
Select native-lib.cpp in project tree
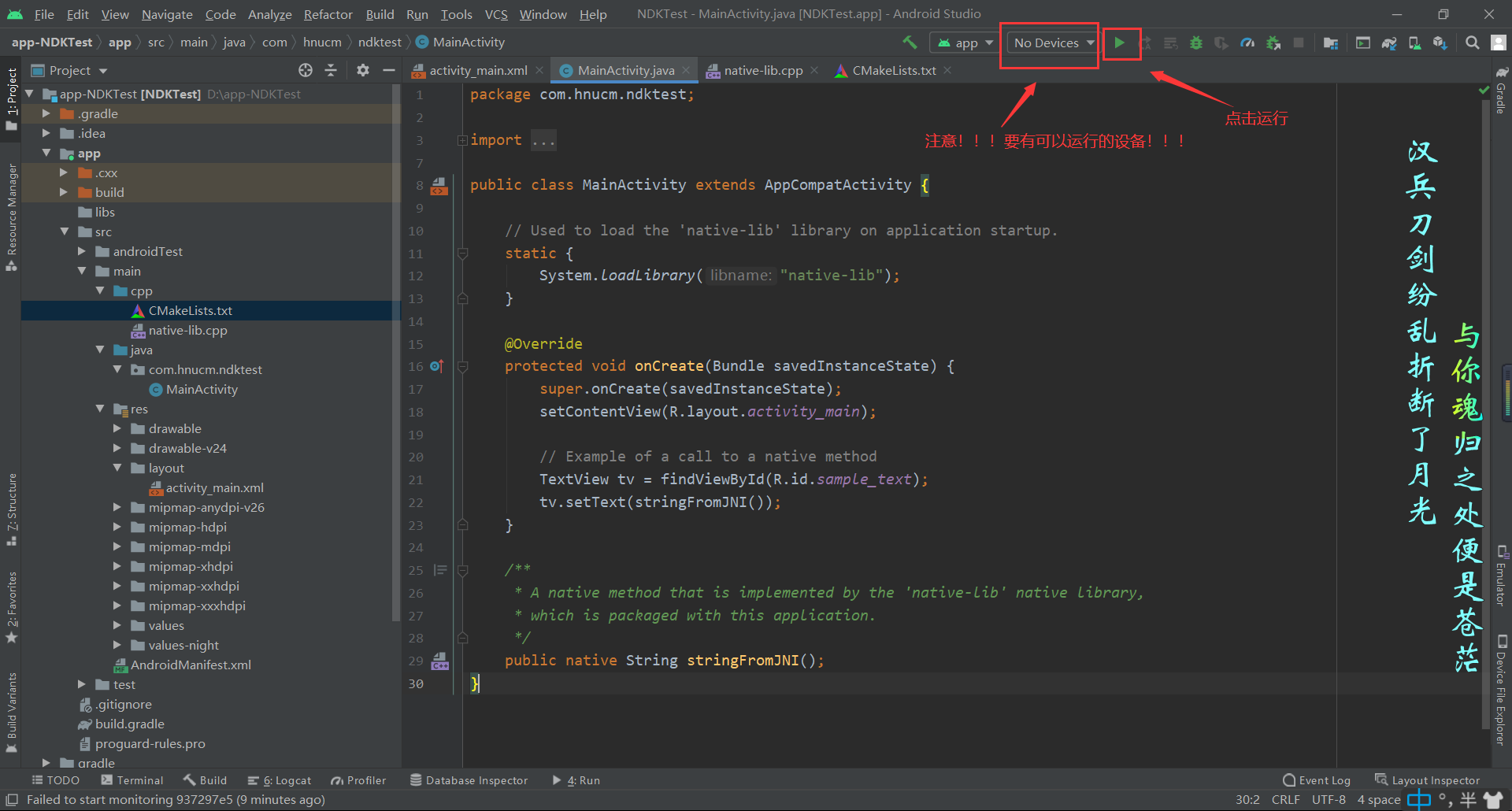click(x=187, y=330)
